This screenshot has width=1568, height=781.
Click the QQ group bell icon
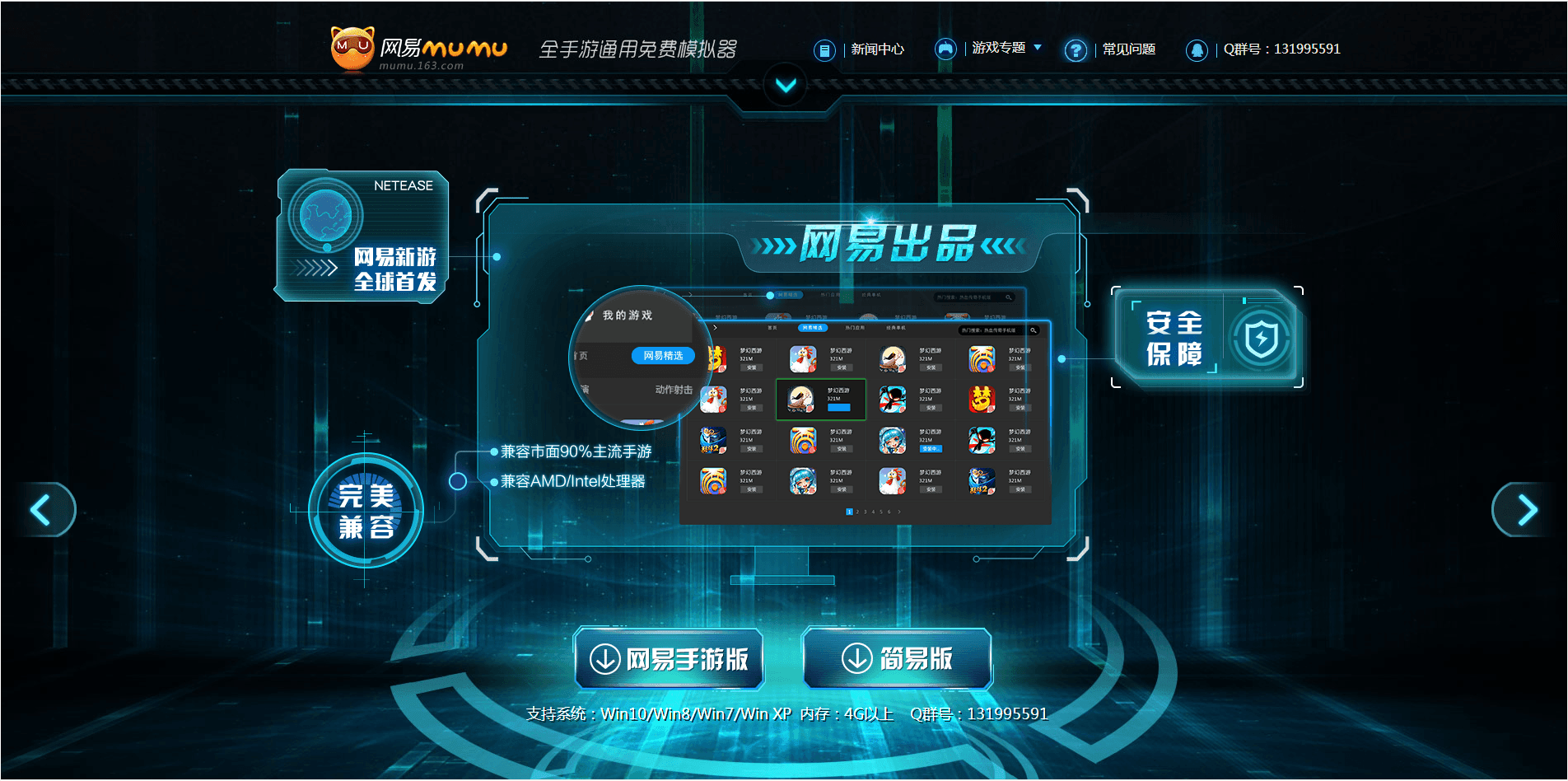click(1197, 50)
